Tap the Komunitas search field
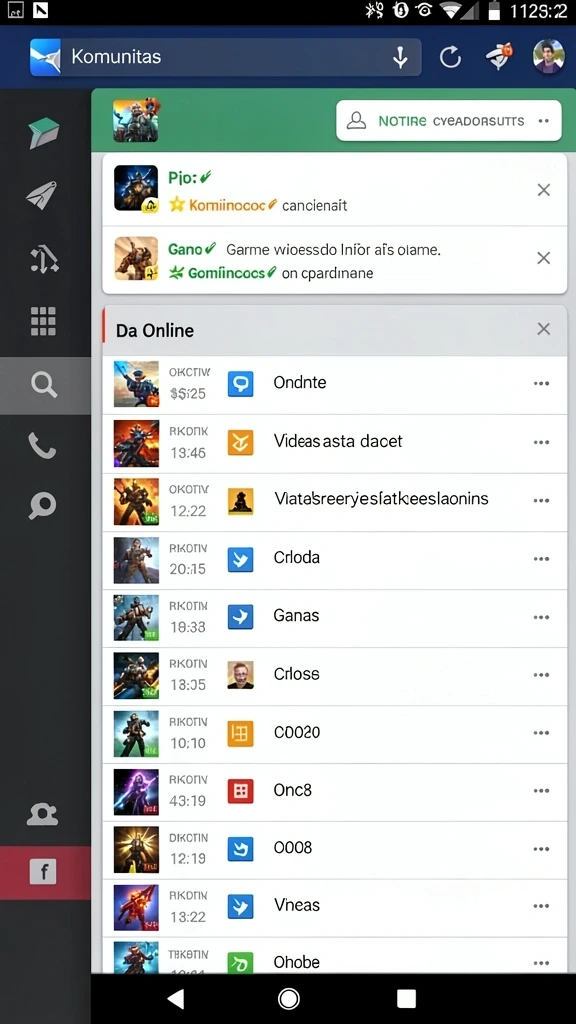 pyautogui.click(x=225, y=57)
